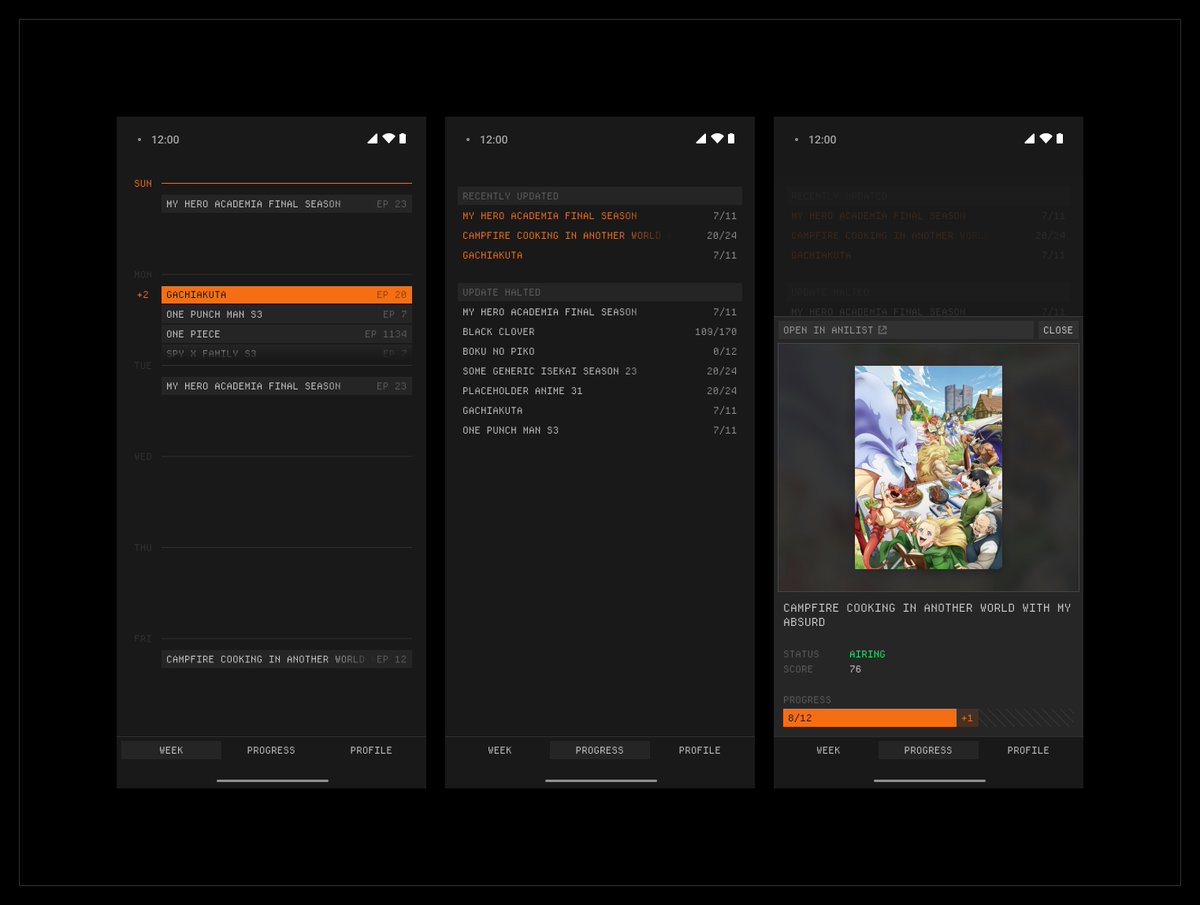
Task: Open PROFILE tab on the detail phone
Action: pos(1028,750)
